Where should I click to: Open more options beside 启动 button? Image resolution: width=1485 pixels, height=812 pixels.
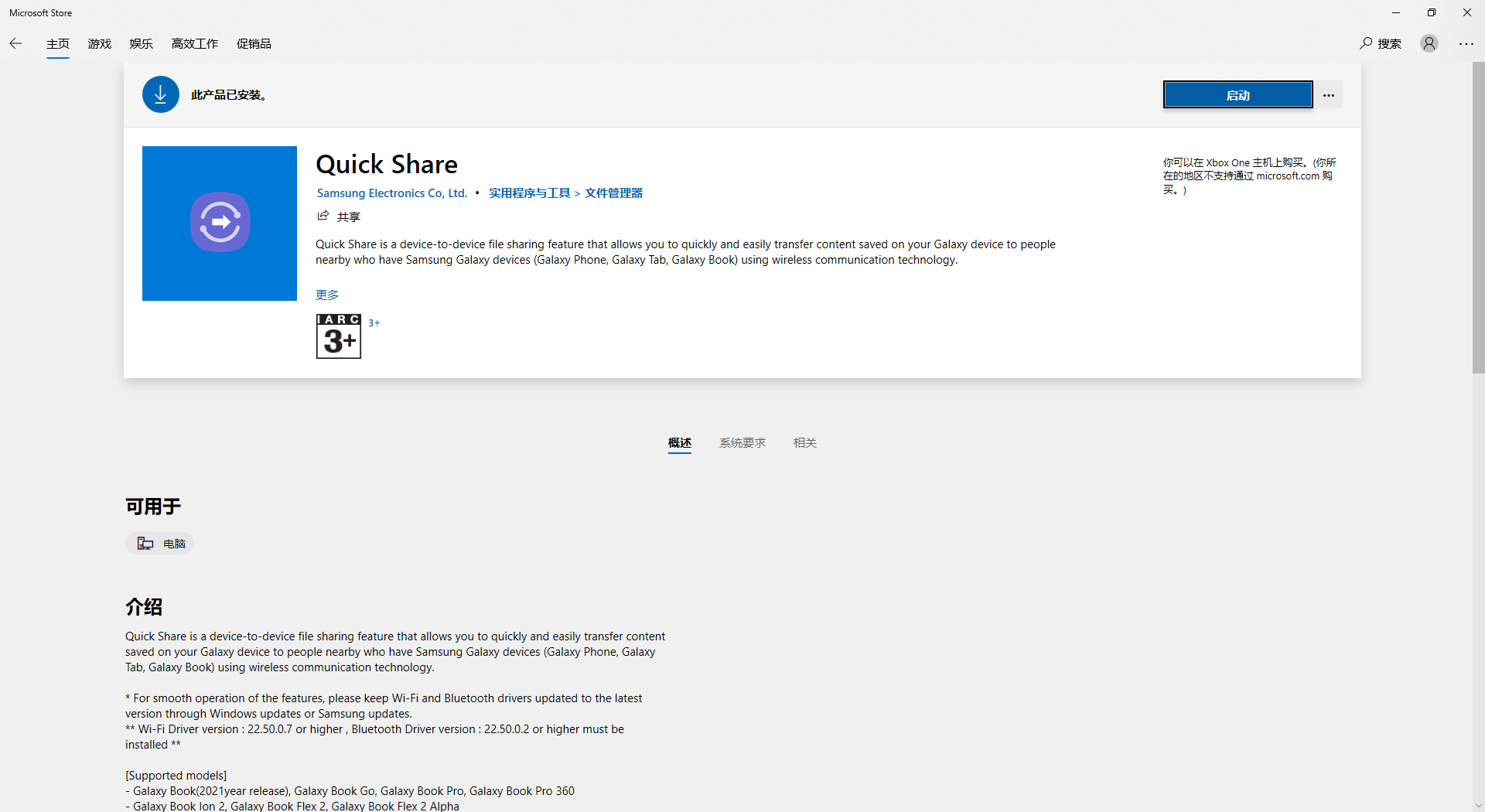click(1329, 95)
